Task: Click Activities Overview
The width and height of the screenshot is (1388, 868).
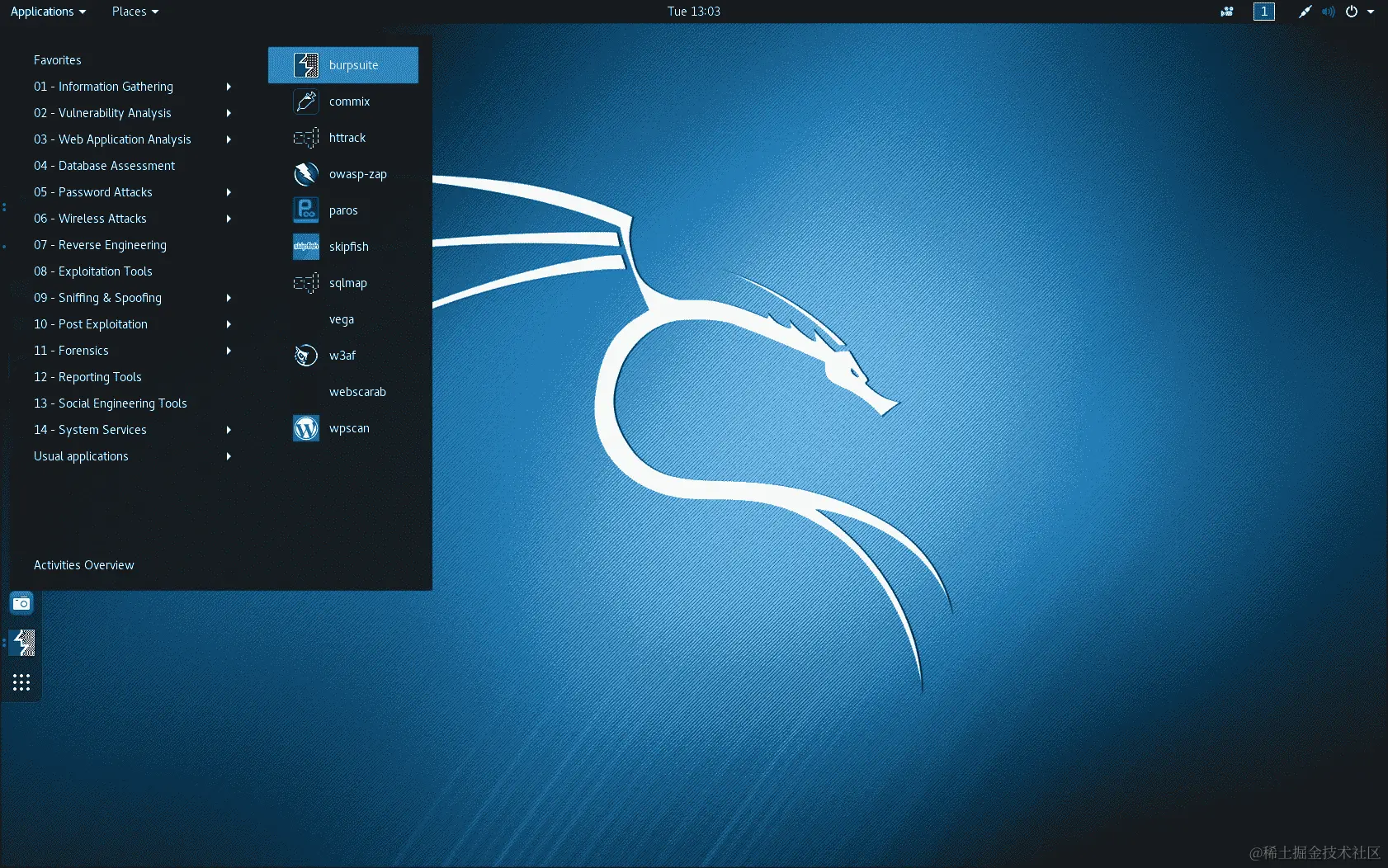Action: 84,565
